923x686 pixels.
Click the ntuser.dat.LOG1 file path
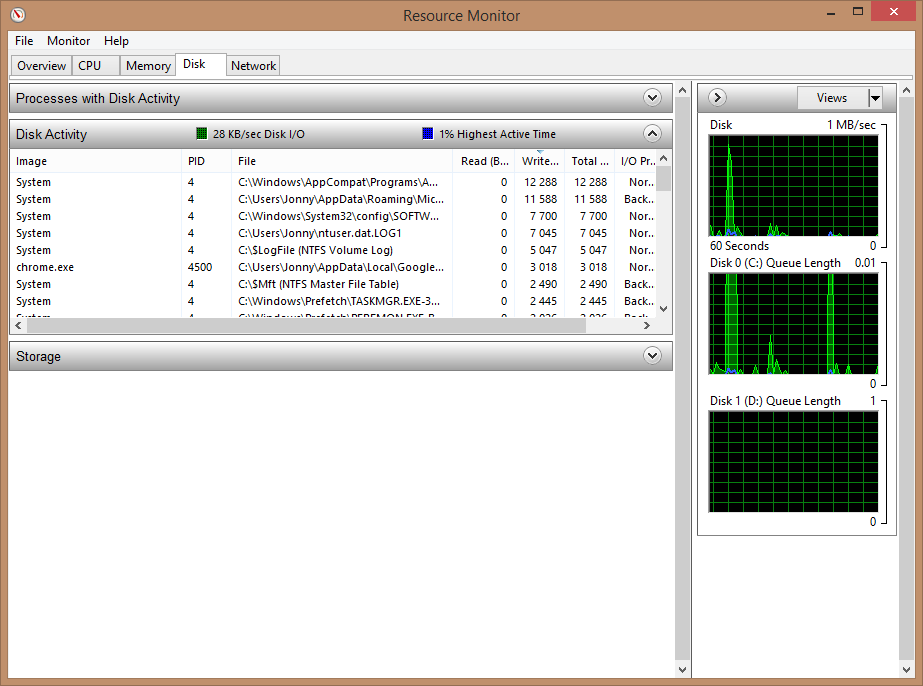click(320, 233)
